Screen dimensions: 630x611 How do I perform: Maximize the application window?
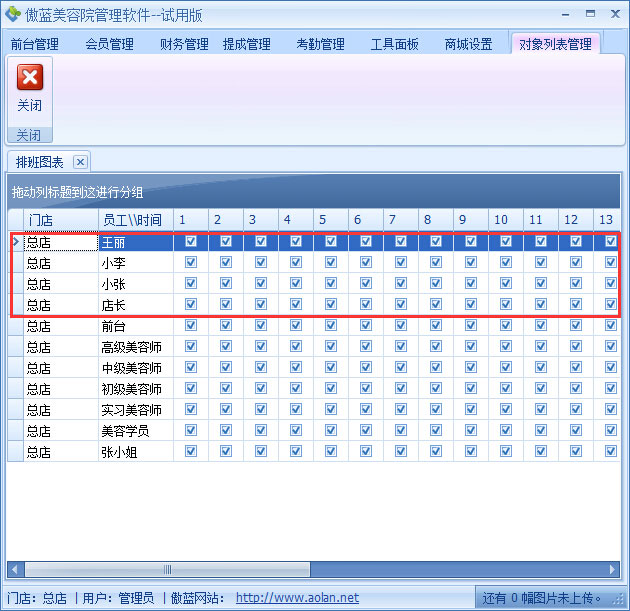590,13
